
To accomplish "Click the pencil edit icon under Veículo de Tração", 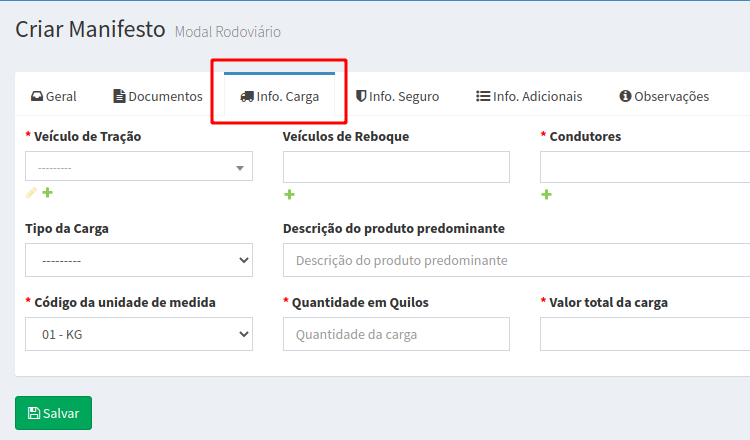I will coord(31,193).
